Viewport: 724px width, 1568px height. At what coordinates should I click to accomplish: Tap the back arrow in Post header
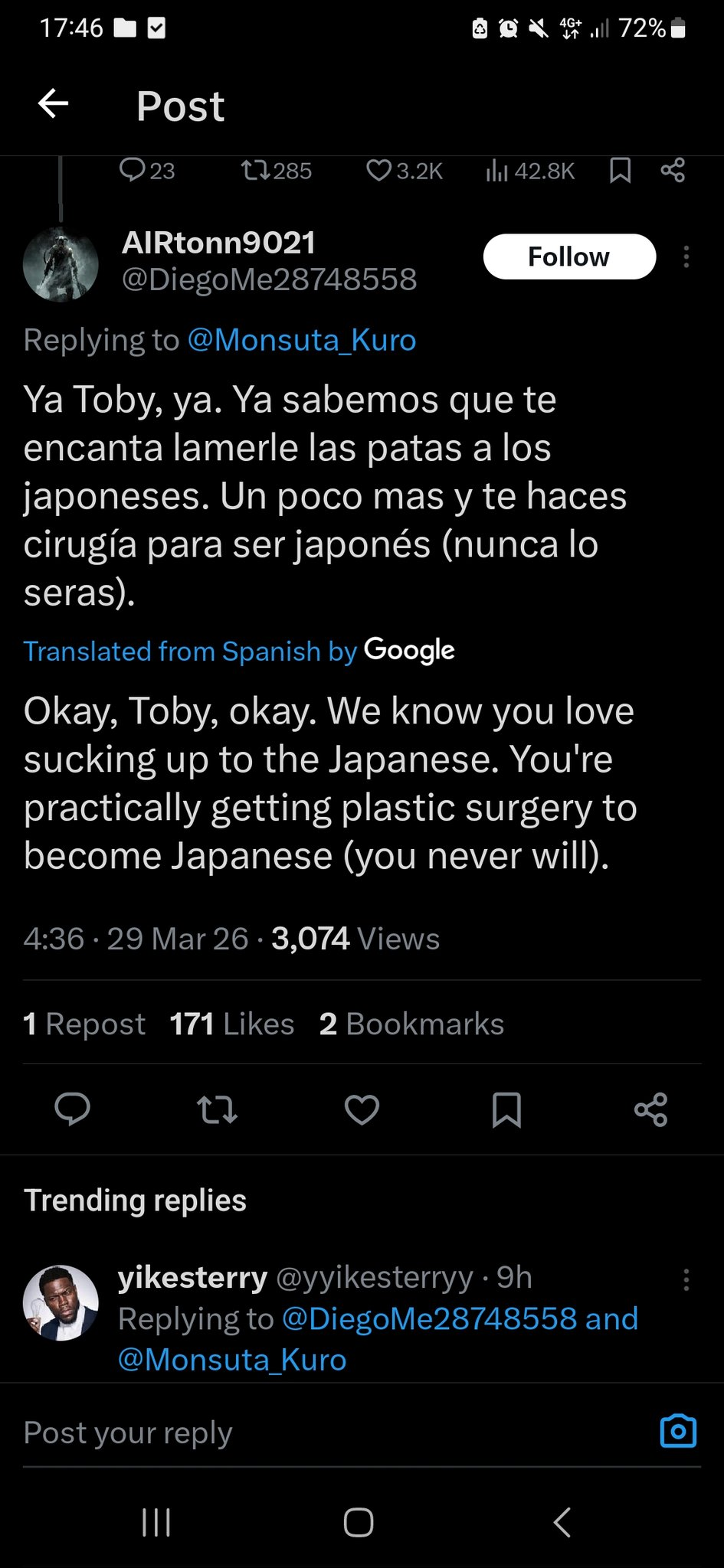pyautogui.click(x=54, y=103)
